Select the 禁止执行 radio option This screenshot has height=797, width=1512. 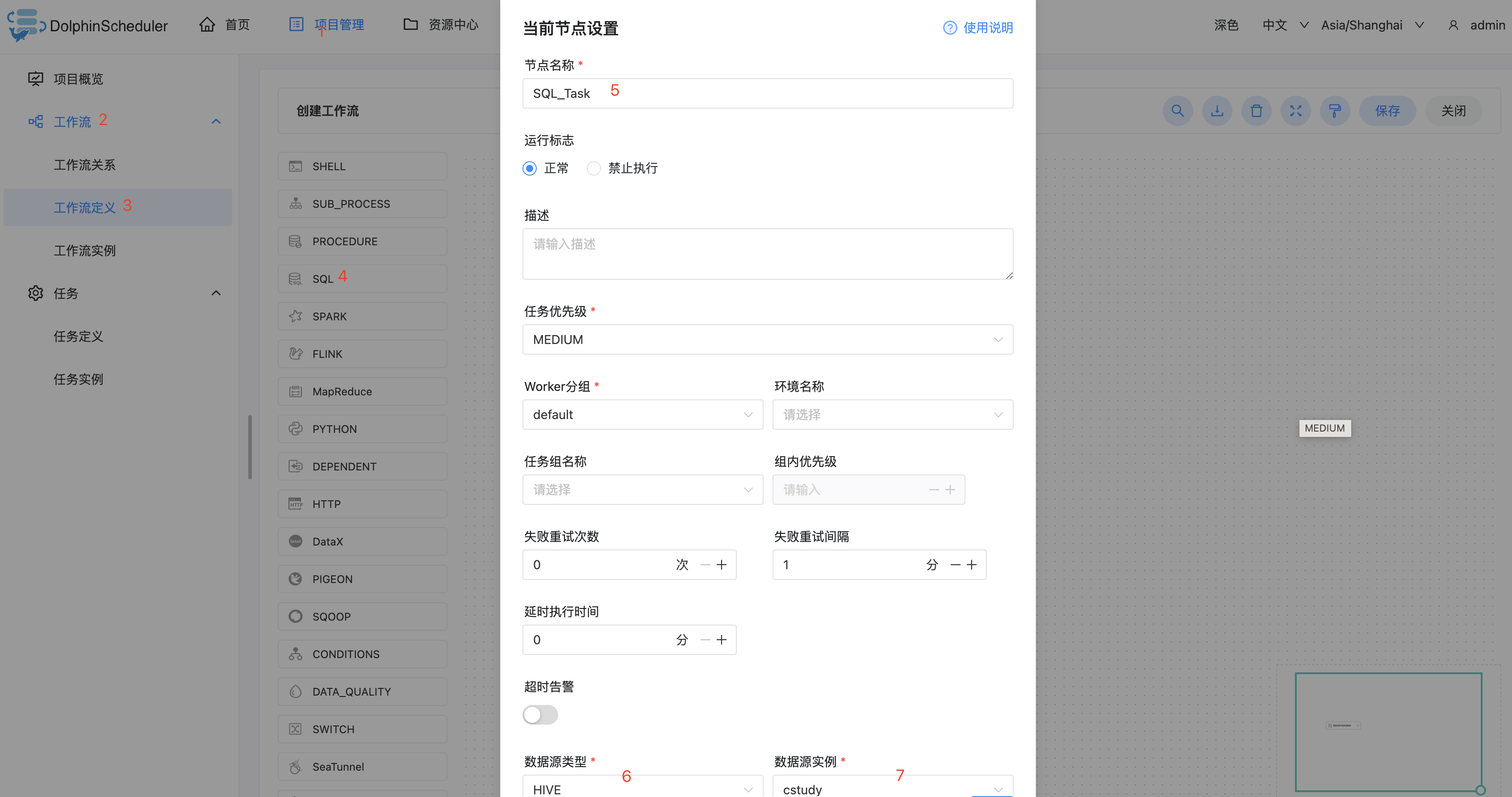pyautogui.click(x=594, y=168)
